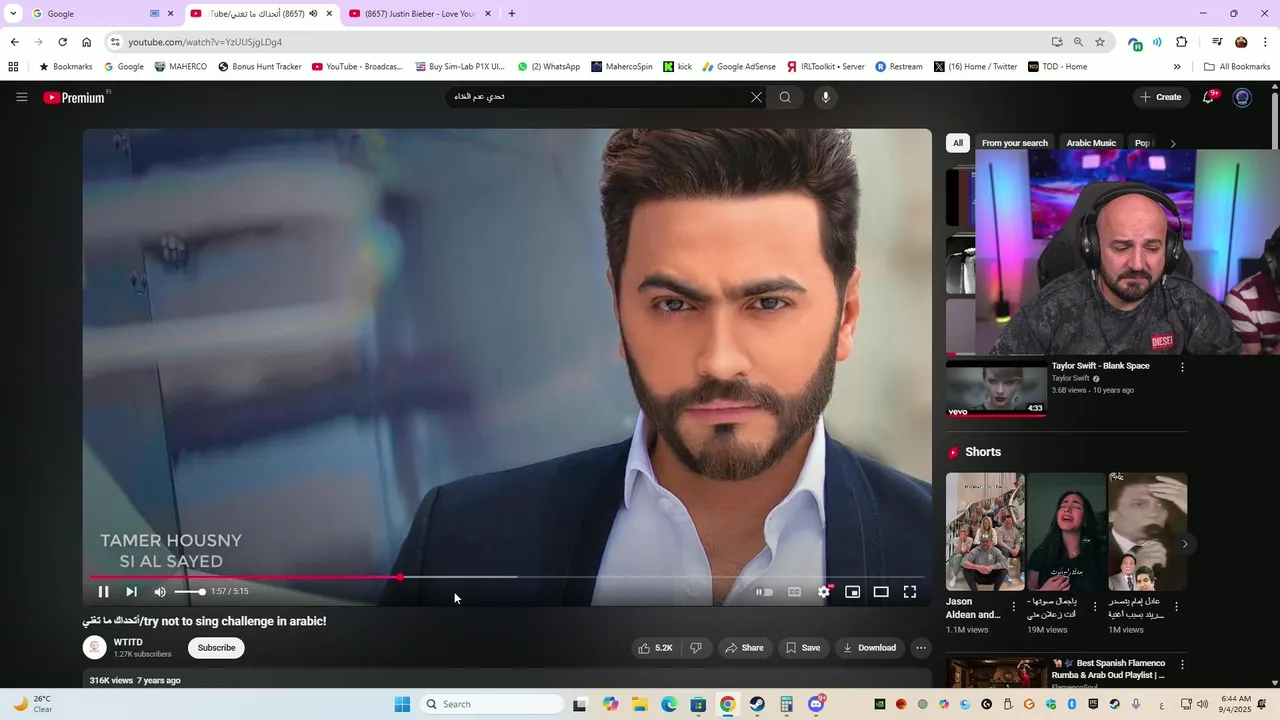Click the Create button

click(x=1161, y=97)
